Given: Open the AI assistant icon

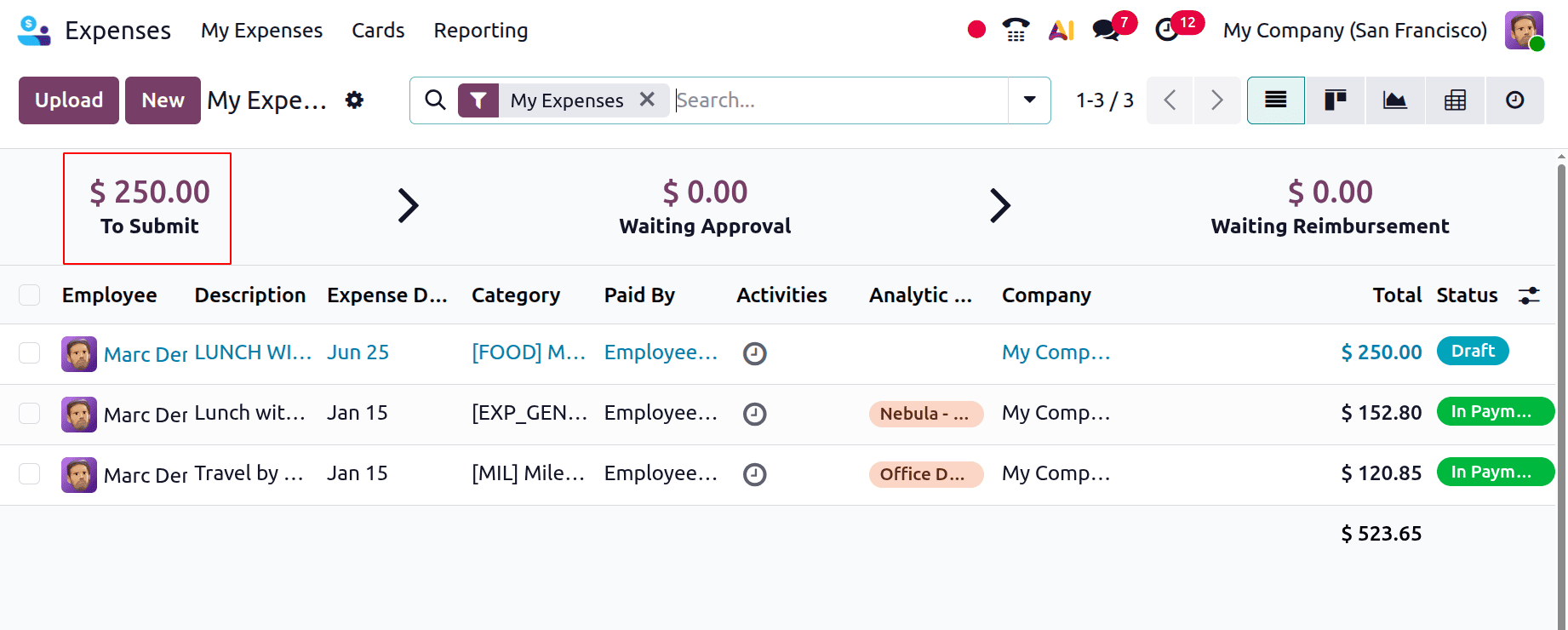Looking at the screenshot, I should coord(1061,31).
